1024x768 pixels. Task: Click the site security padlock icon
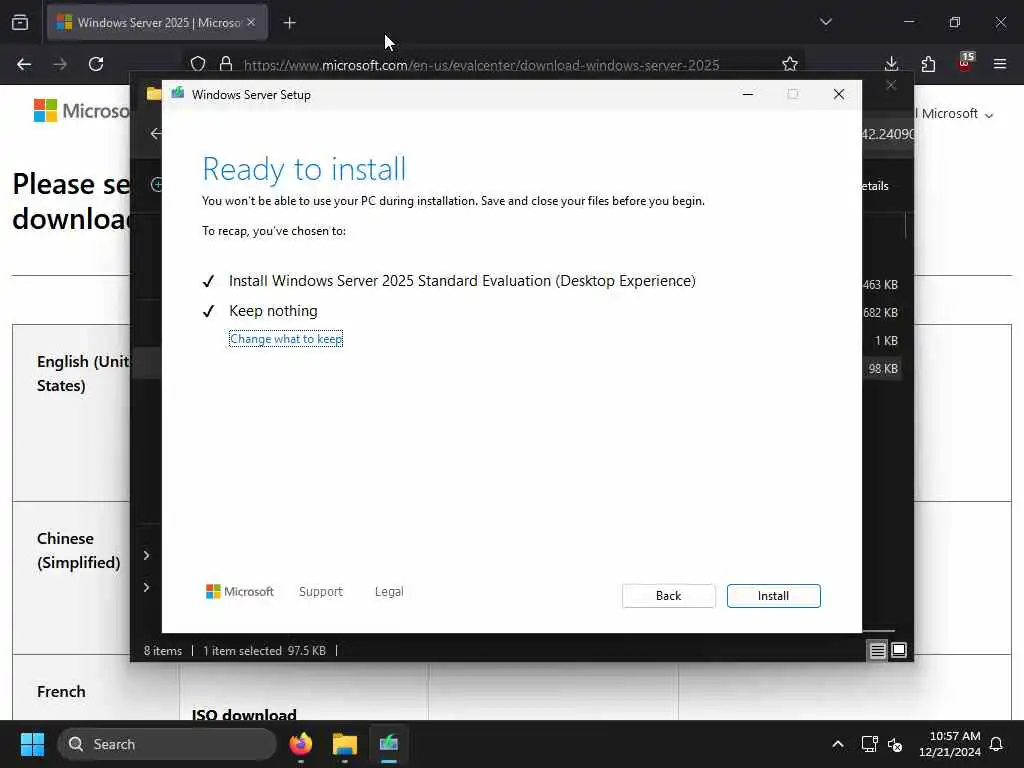(x=226, y=64)
